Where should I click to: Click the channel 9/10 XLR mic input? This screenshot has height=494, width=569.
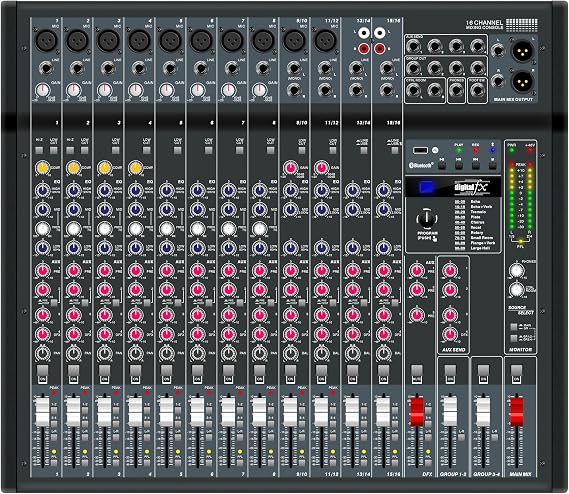pyautogui.click(x=294, y=41)
